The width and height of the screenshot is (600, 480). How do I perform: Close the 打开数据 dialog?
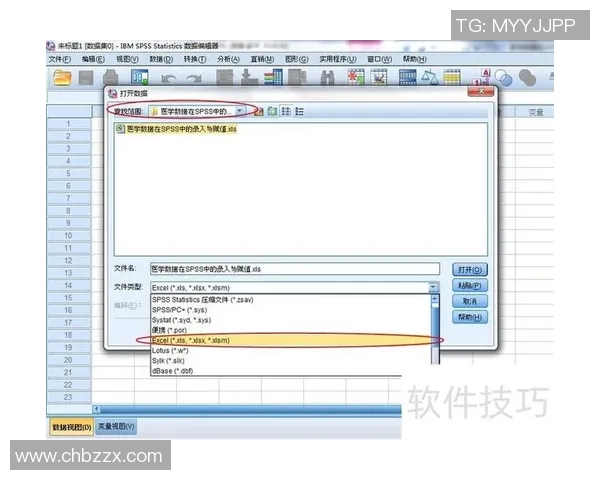coord(481,91)
